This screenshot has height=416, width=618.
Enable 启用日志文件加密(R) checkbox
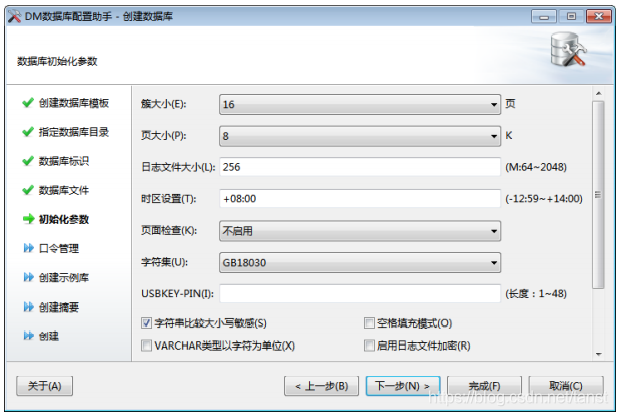pos(369,346)
